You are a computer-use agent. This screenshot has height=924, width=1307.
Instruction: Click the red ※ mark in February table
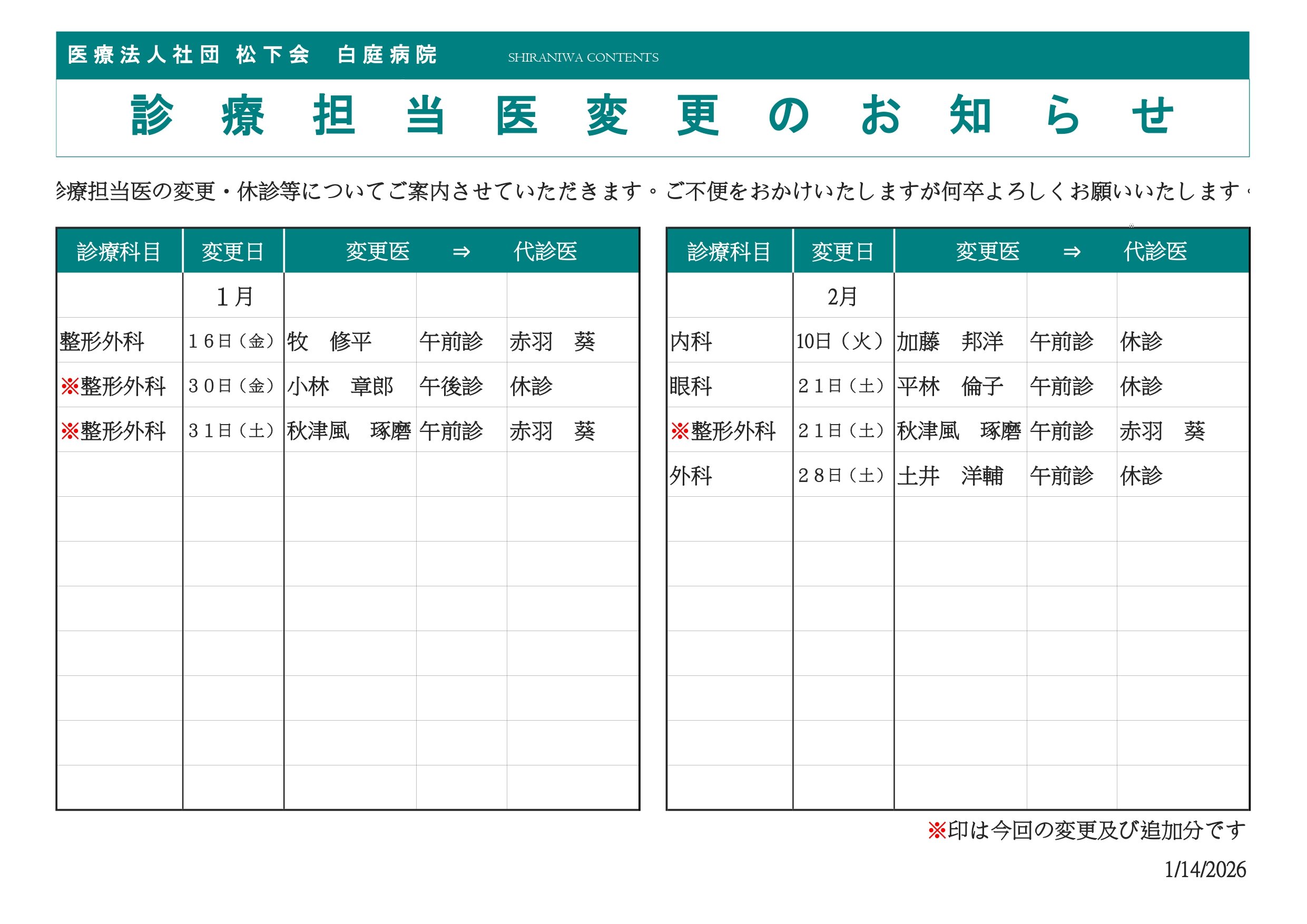pyautogui.click(x=680, y=431)
